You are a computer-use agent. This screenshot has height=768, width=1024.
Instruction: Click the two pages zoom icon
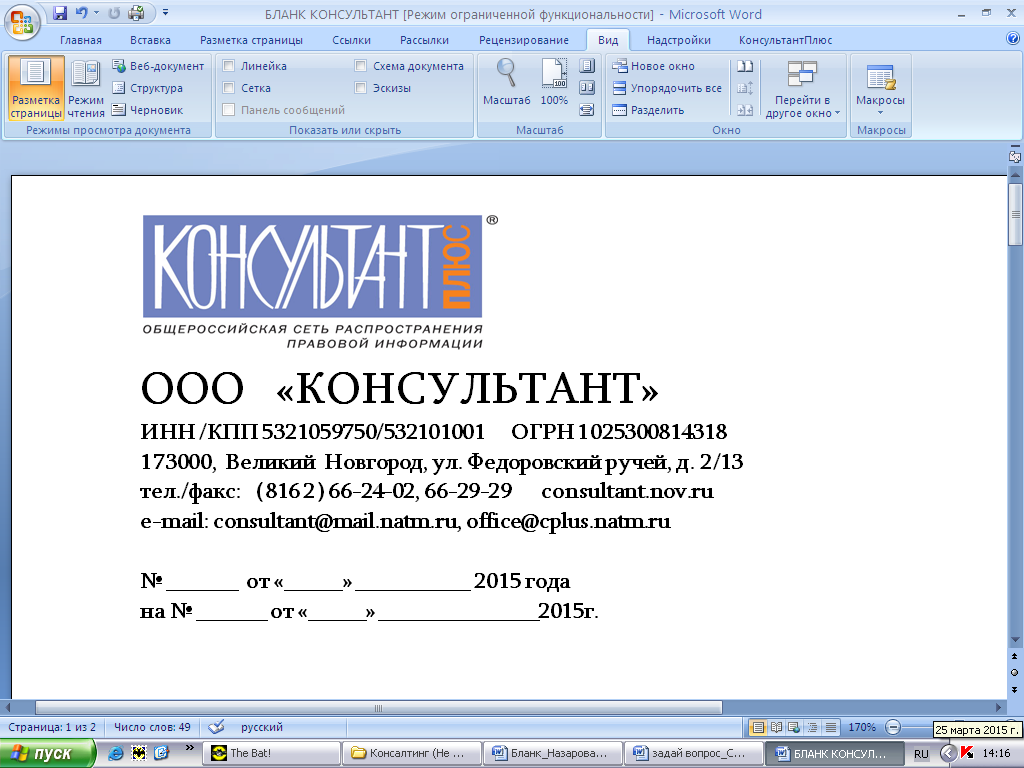coord(587,88)
